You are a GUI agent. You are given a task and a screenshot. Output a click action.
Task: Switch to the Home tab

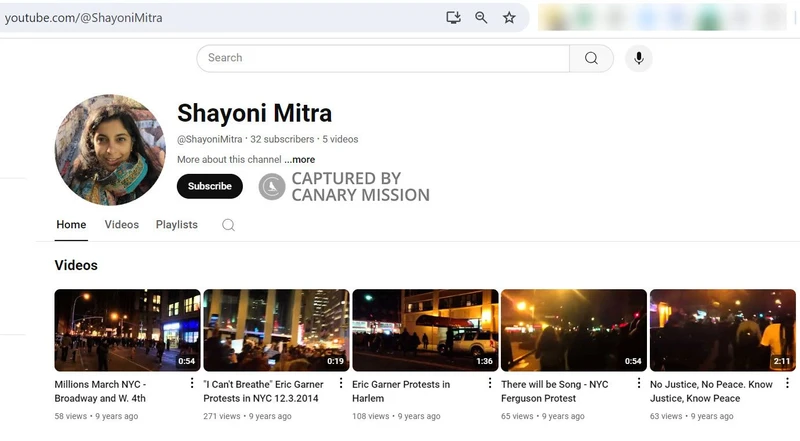tap(71, 225)
